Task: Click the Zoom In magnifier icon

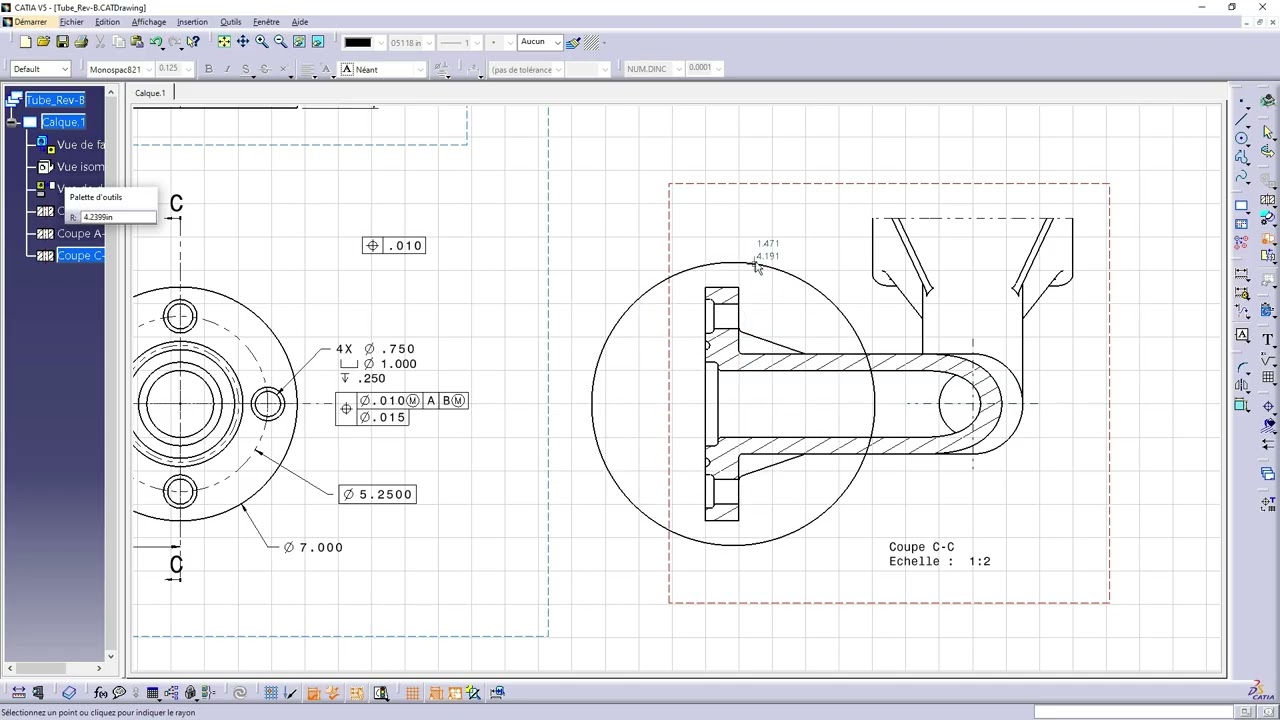Action: (262, 42)
